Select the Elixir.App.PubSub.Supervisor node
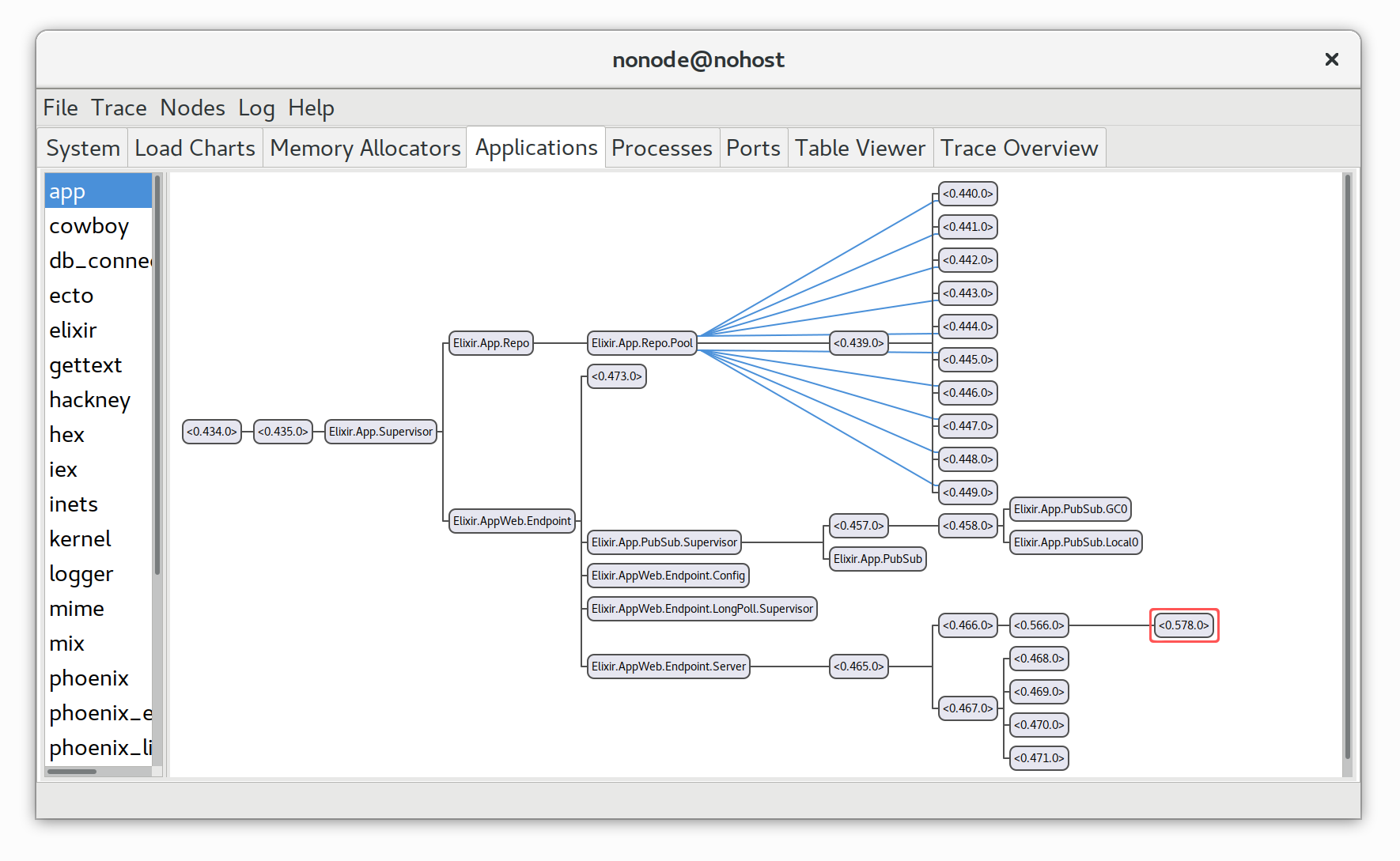 click(x=664, y=542)
